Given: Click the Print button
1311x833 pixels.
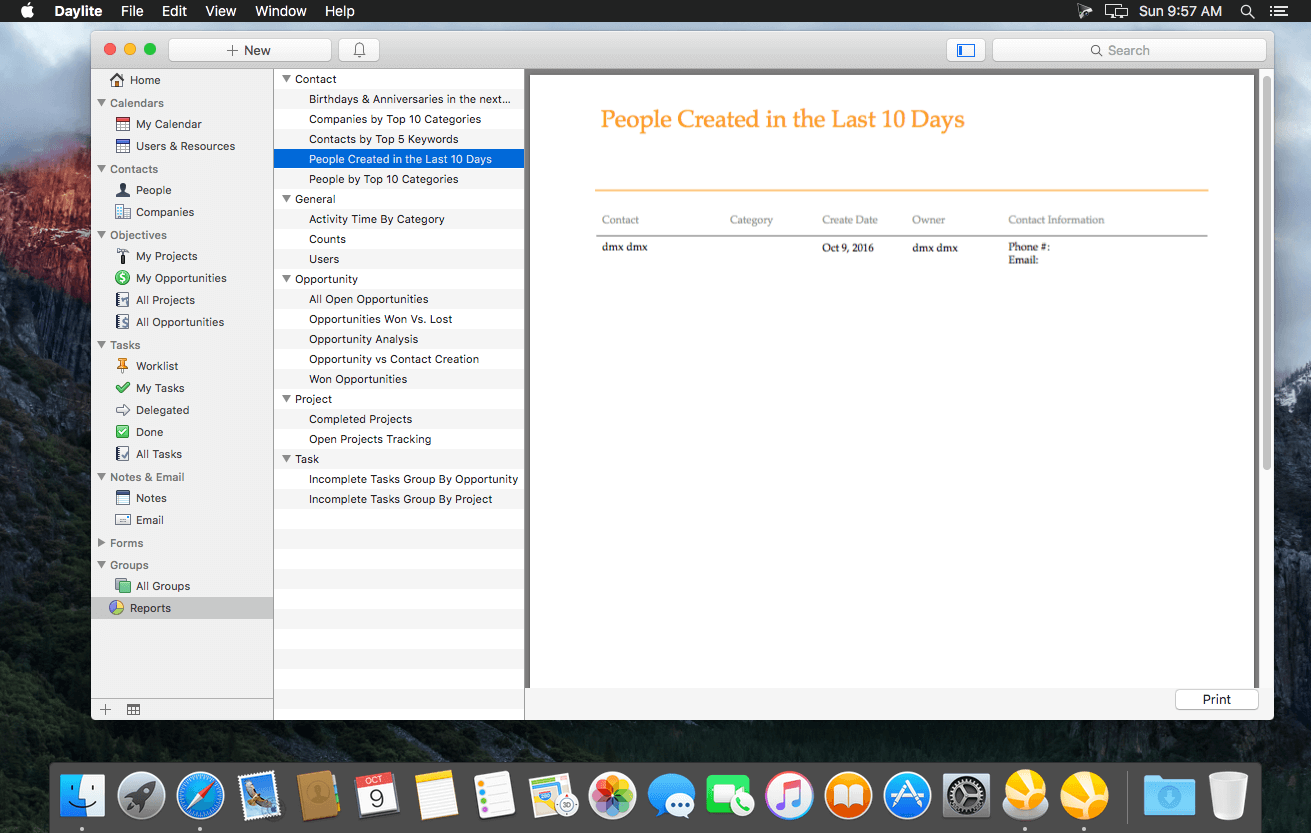Looking at the screenshot, I should click(x=1216, y=699).
